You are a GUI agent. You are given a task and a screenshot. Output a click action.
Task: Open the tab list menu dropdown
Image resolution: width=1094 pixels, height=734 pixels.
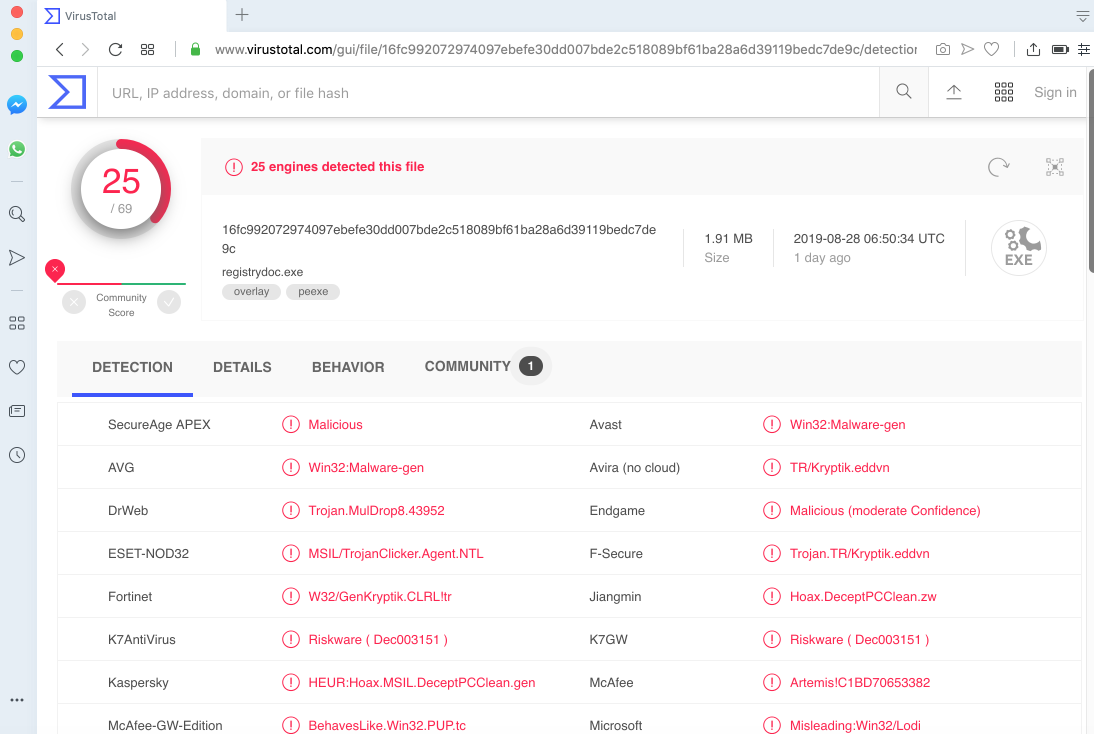tap(1082, 15)
